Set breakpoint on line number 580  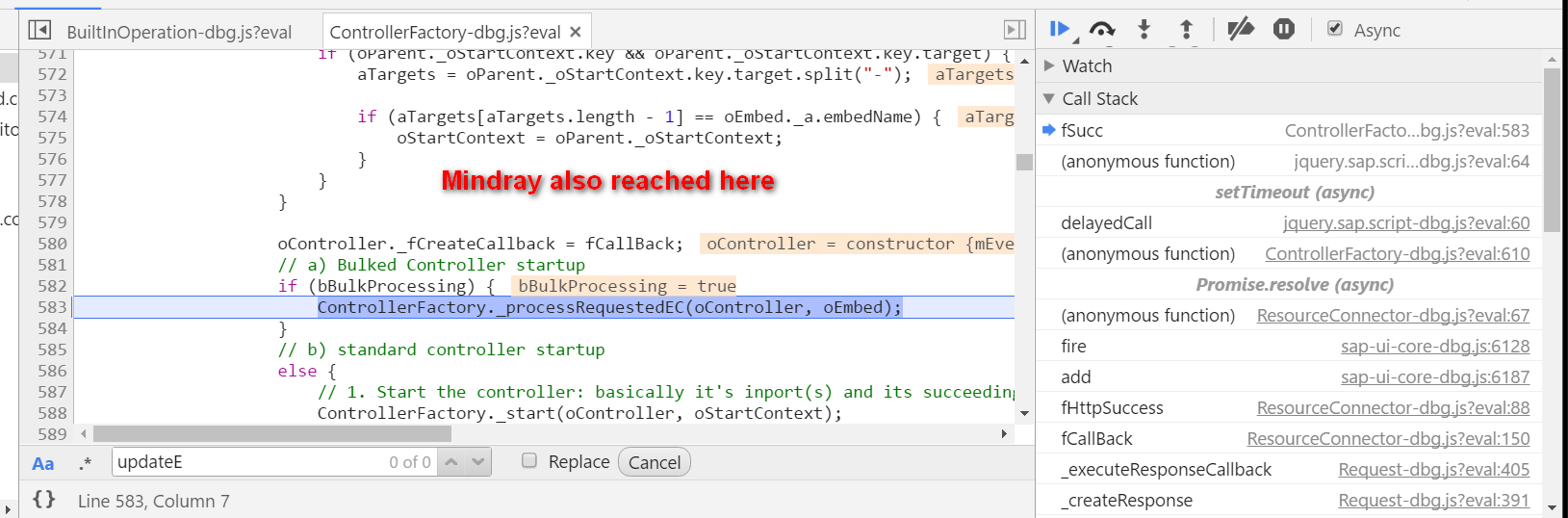coord(52,244)
